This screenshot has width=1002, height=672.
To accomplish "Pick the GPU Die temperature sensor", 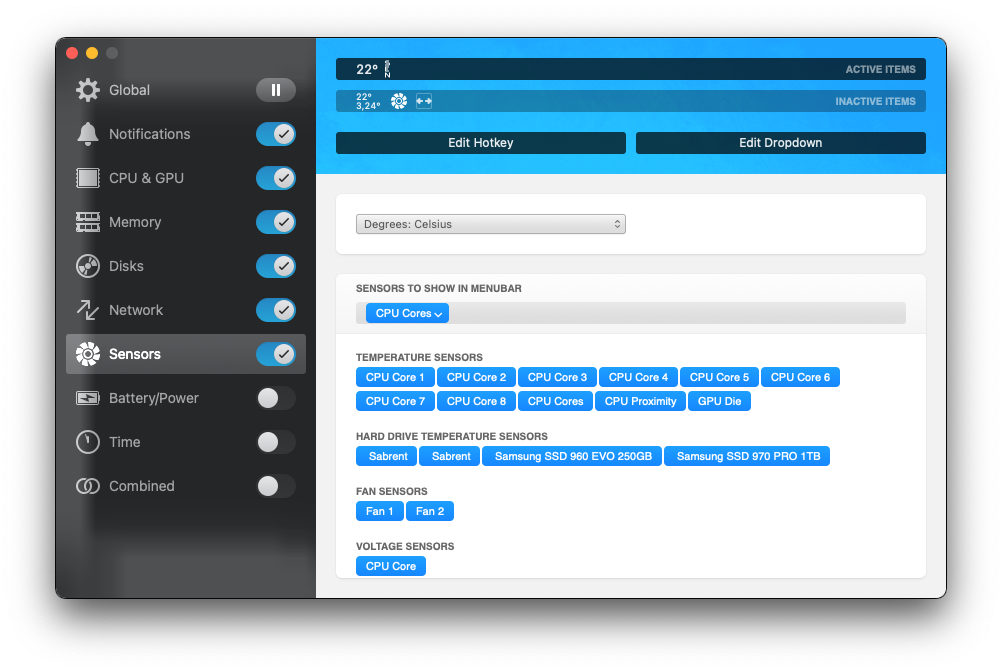I will click(x=719, y=401).
